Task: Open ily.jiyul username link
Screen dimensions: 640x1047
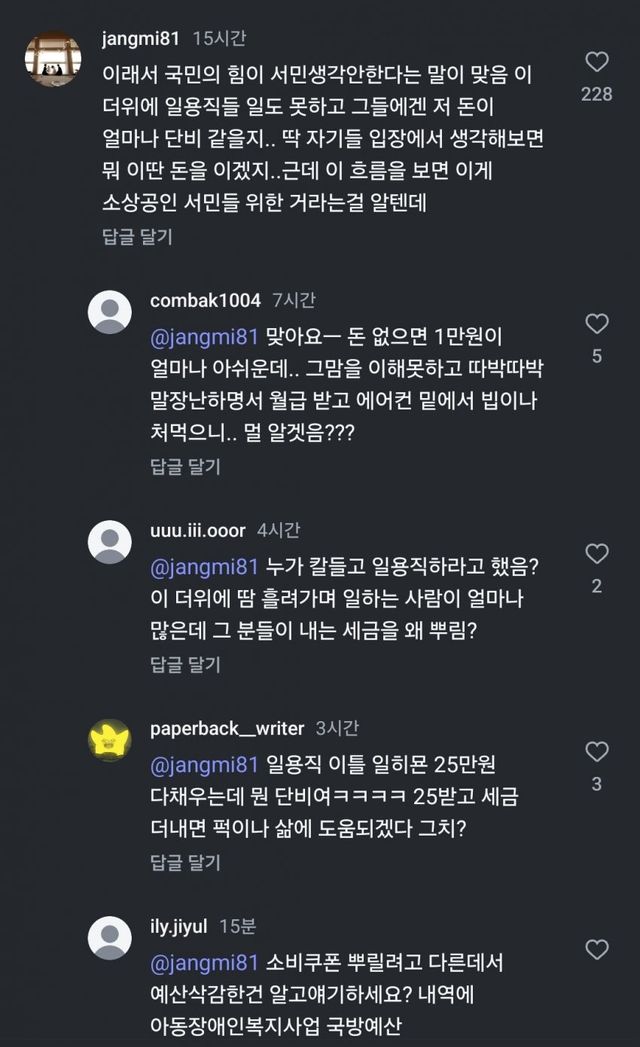Action: click(x=178, y=926)
